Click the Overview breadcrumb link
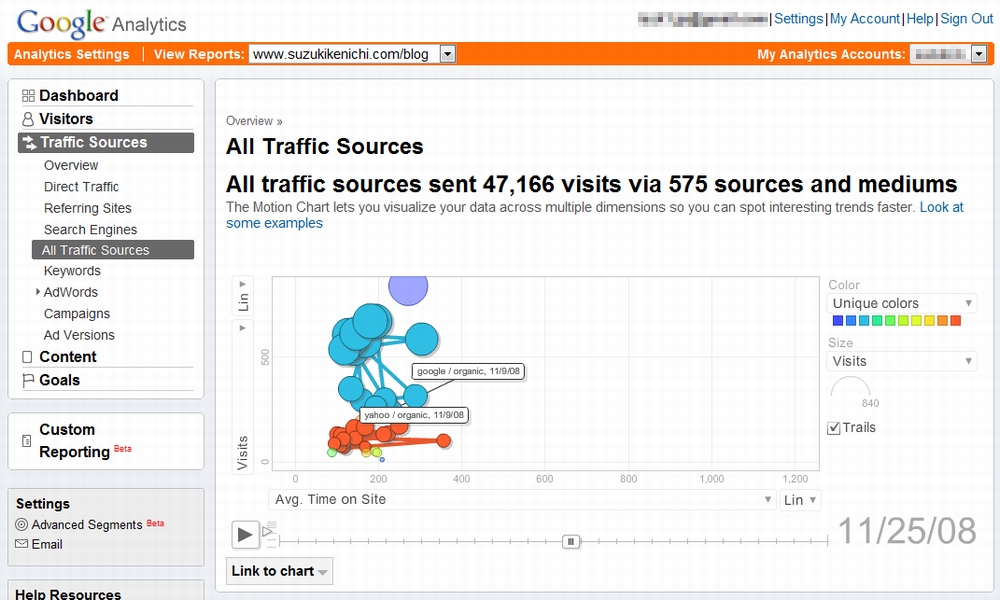This screenshot has height=600, width=1000. coord(249,121)
